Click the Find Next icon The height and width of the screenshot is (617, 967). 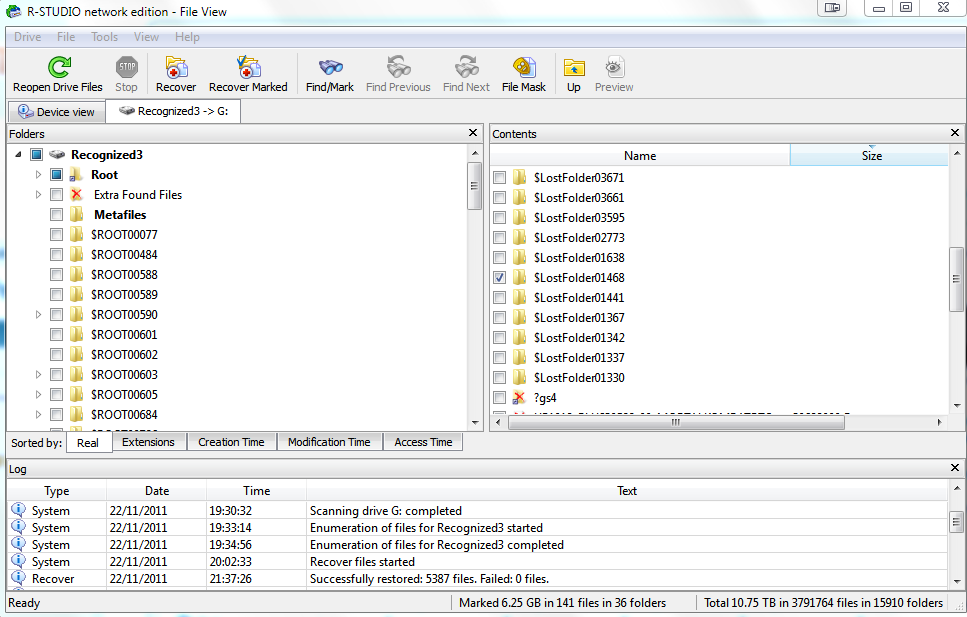[x=466, y=67]
